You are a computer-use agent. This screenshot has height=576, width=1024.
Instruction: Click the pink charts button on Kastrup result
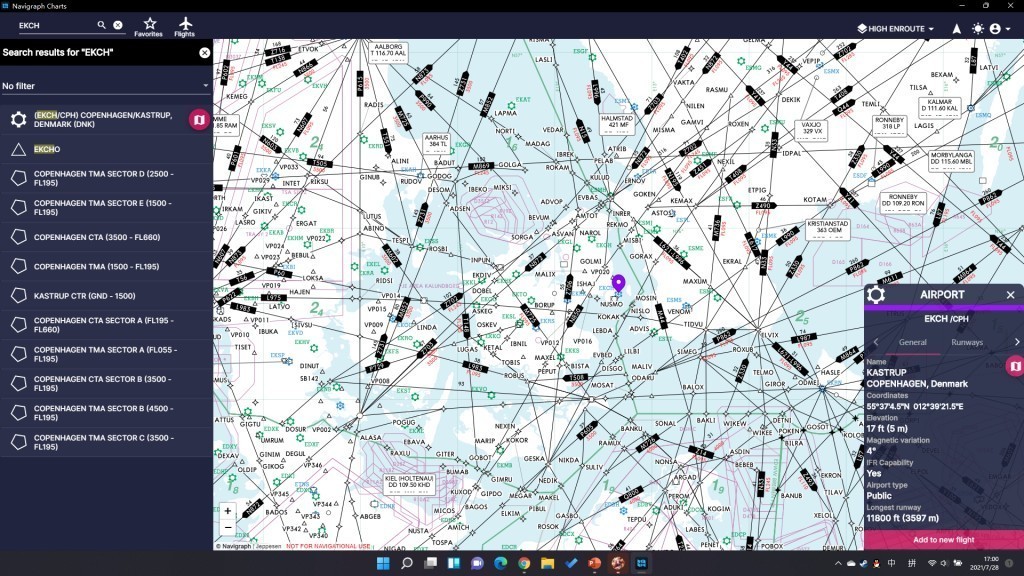coord(199,120)
